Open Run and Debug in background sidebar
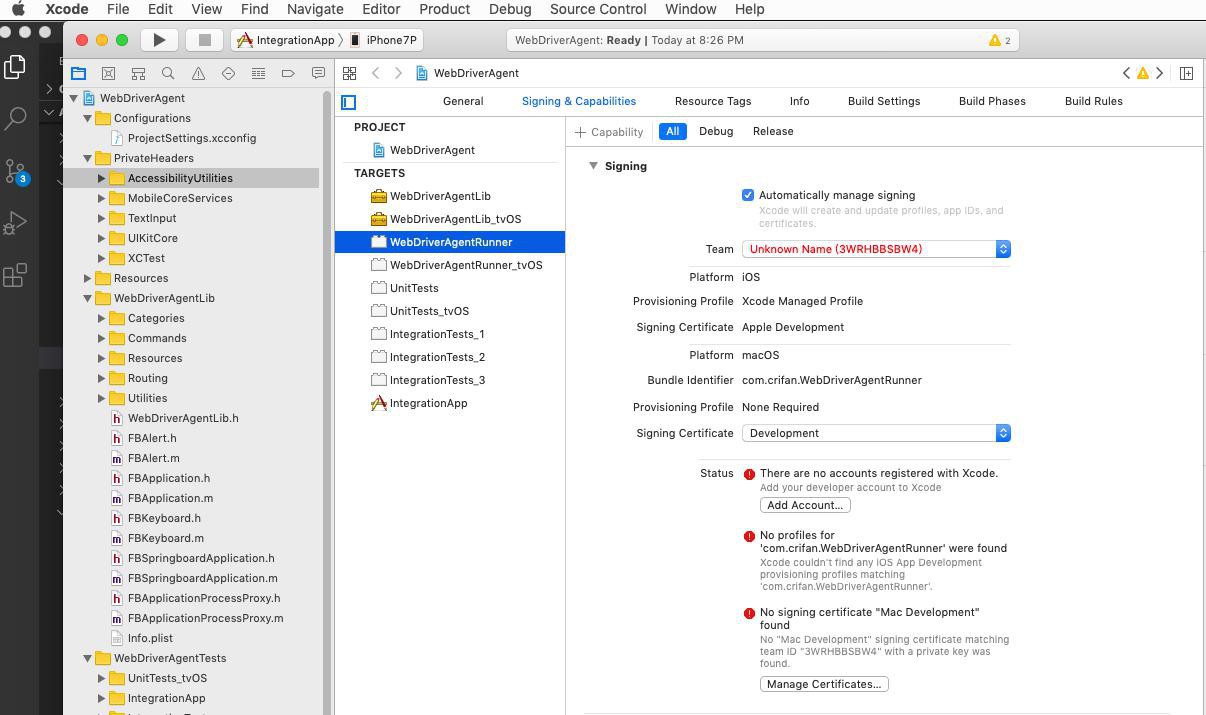Screen dimensions: 1206x715 [15, 222]
